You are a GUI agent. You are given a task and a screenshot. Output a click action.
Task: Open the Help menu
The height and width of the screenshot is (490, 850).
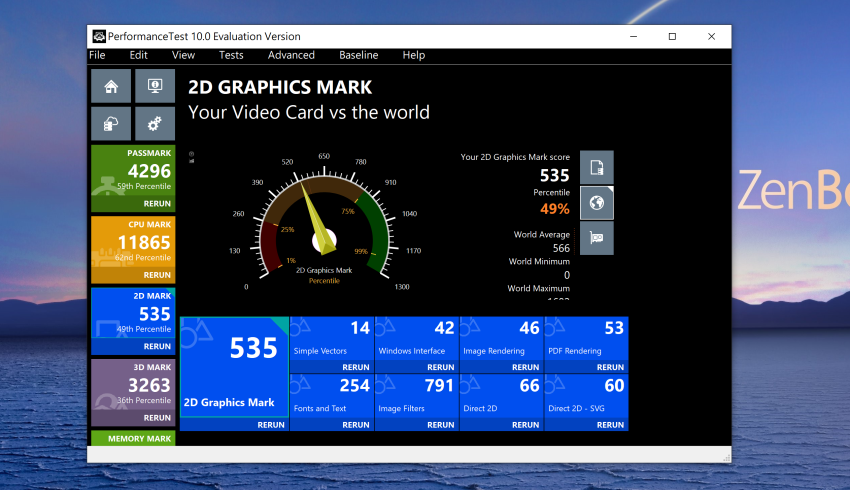point(414,55)
